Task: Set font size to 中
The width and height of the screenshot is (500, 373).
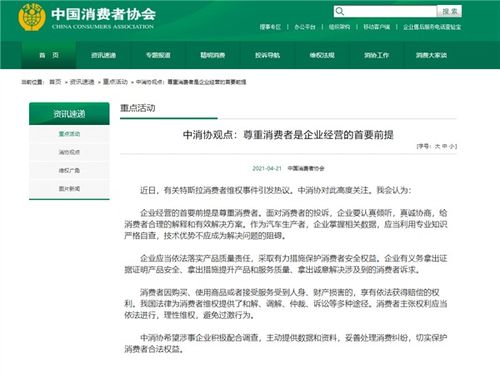Action: (x=445, y=146)
